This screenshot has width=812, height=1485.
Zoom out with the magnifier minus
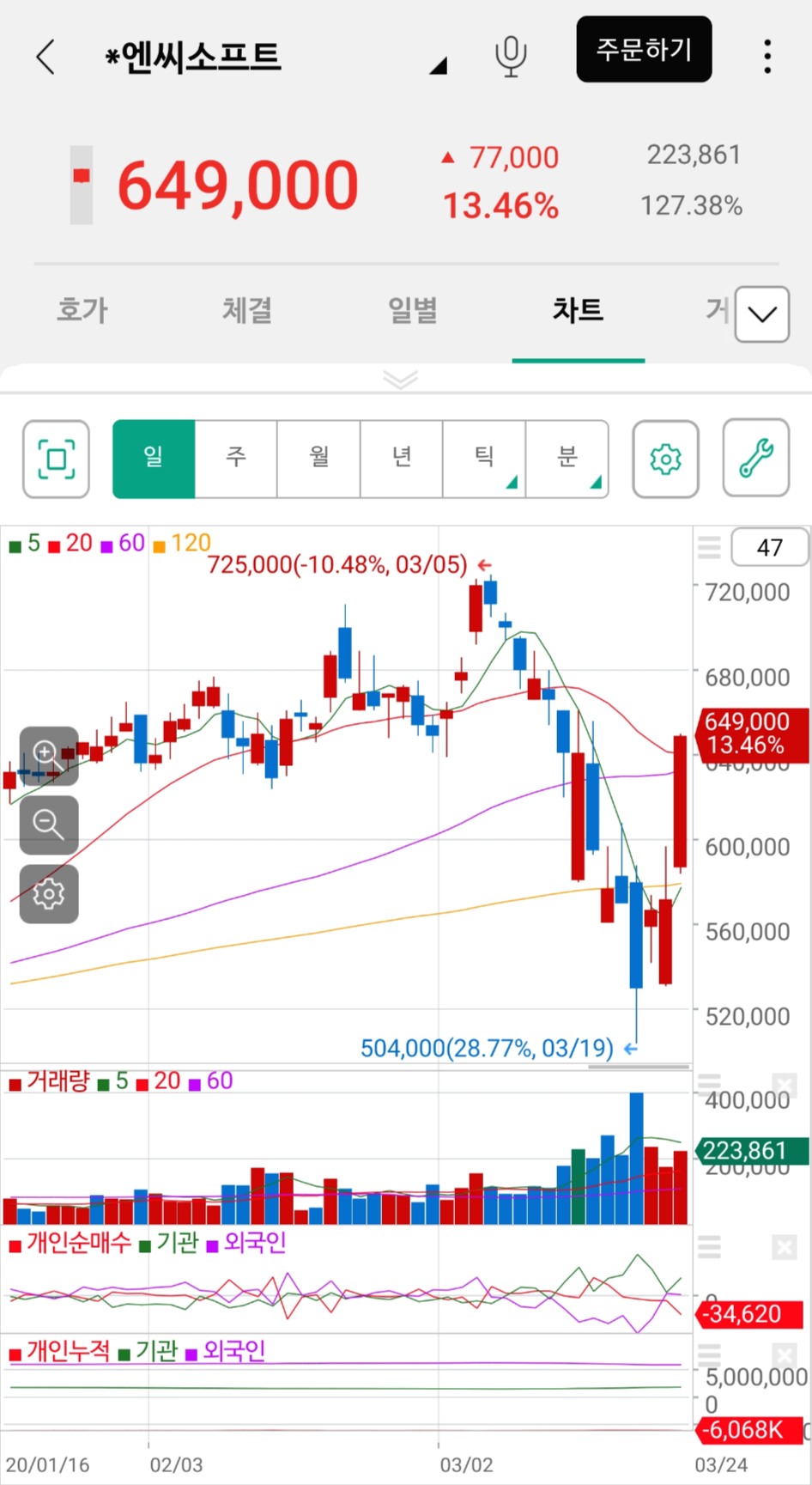click(49, 825)
